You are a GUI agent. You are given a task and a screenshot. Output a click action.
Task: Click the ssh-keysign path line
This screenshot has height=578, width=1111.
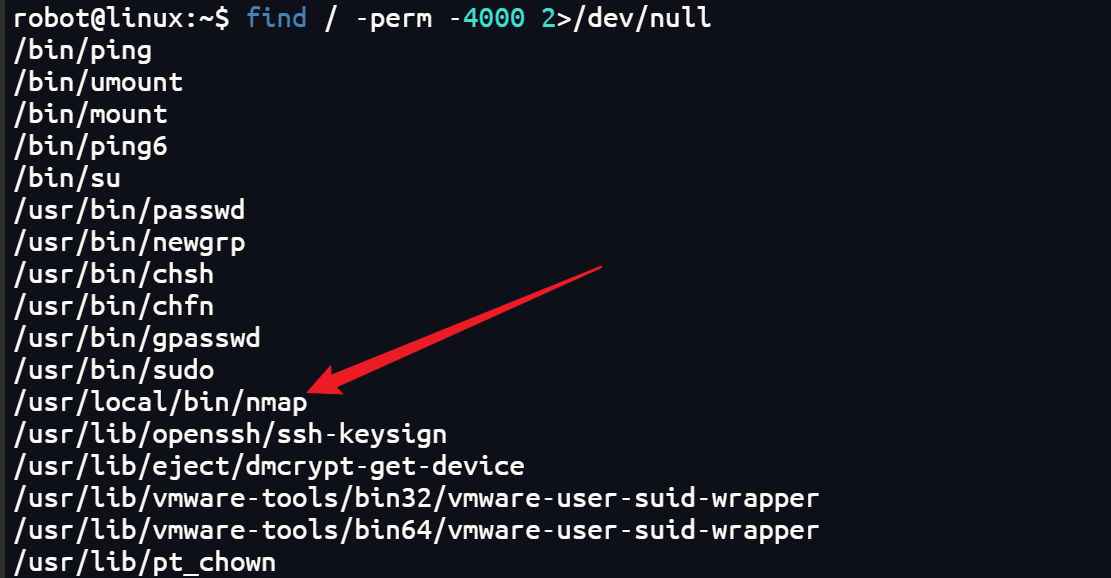coord(230,434)
